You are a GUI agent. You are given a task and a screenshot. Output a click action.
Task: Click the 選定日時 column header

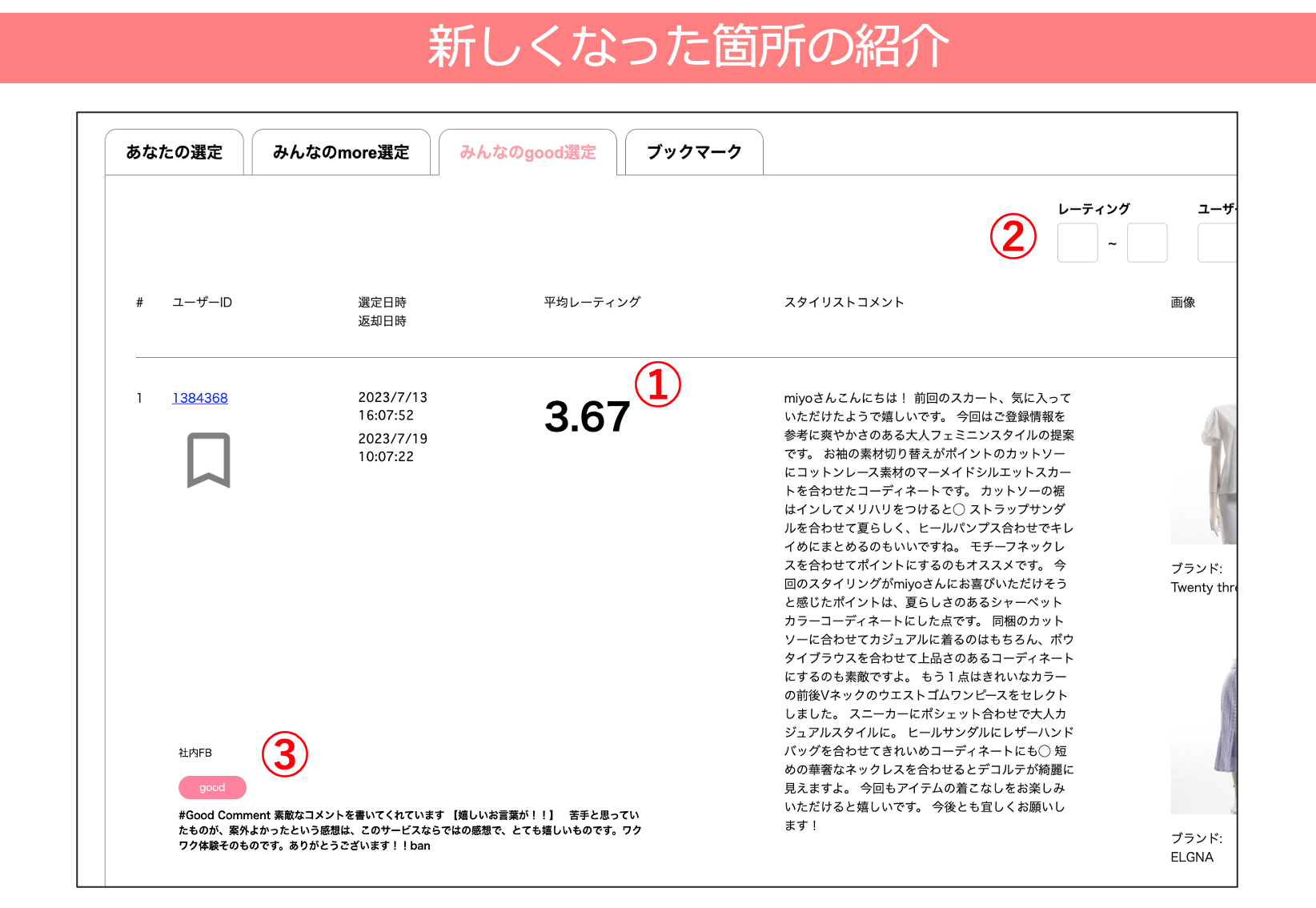pyautogui.click(x=382, y=303)
